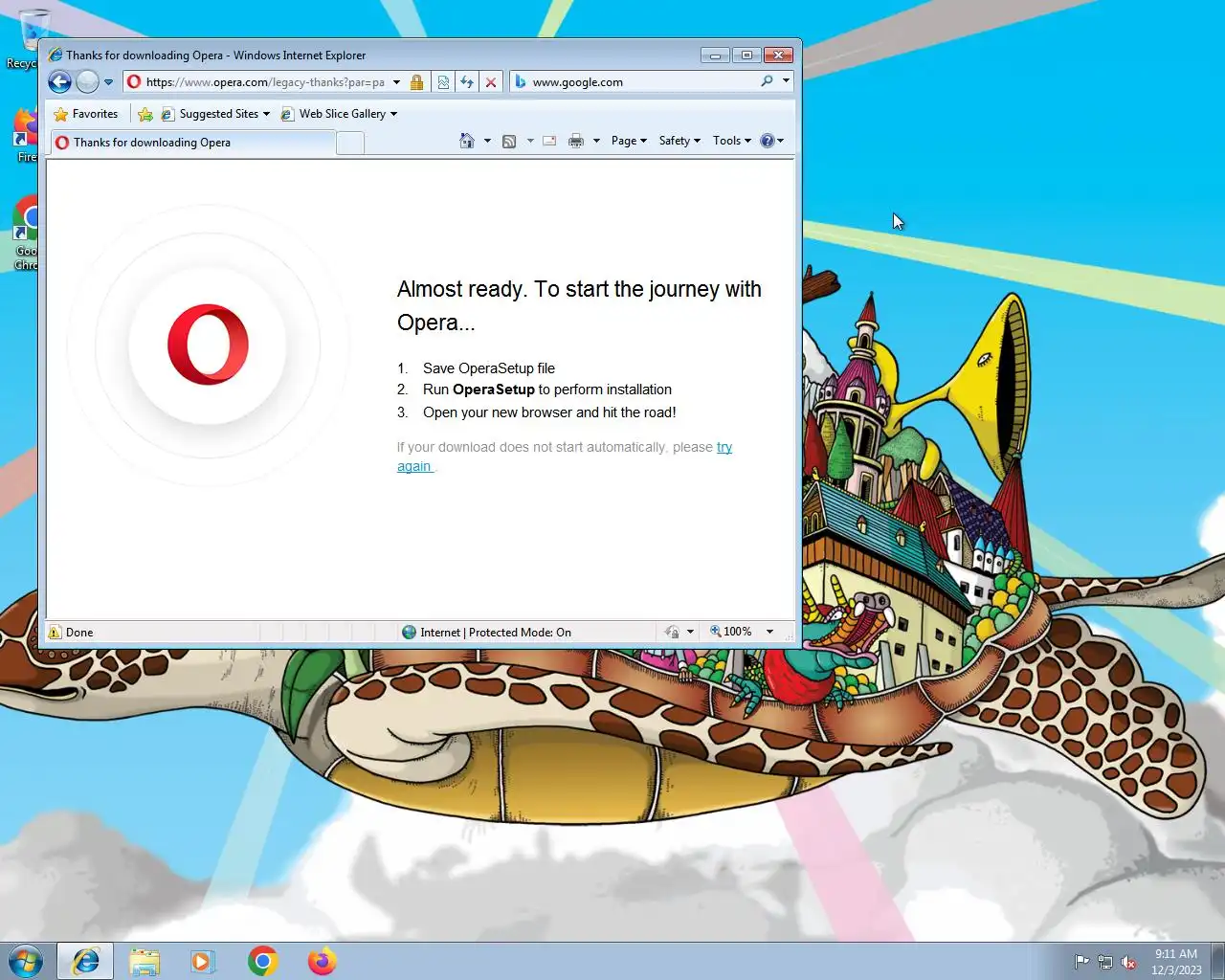Open the Tools menu
The height and width of the screenshot is (980, 1225).
coord(732,141)
